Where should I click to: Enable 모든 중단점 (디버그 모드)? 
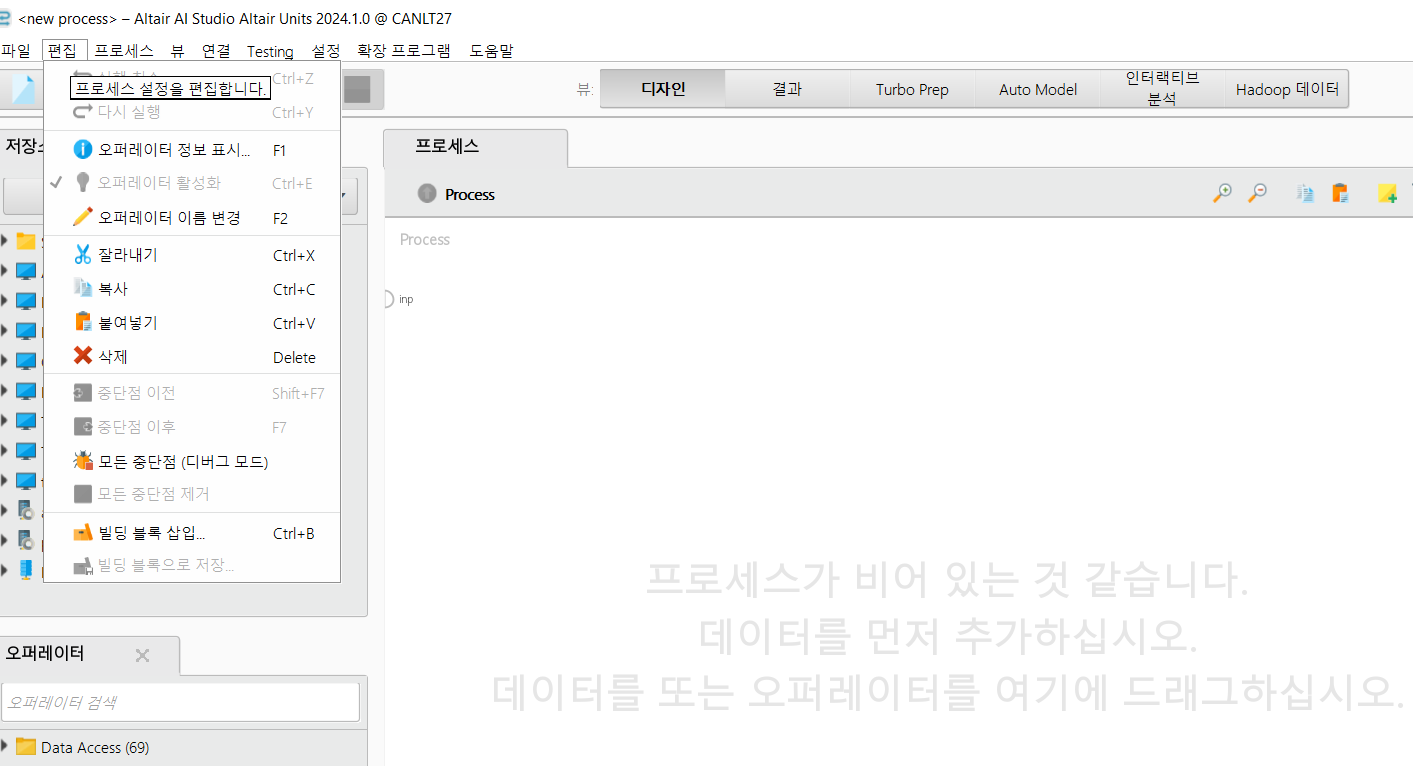tap(183, 461)
